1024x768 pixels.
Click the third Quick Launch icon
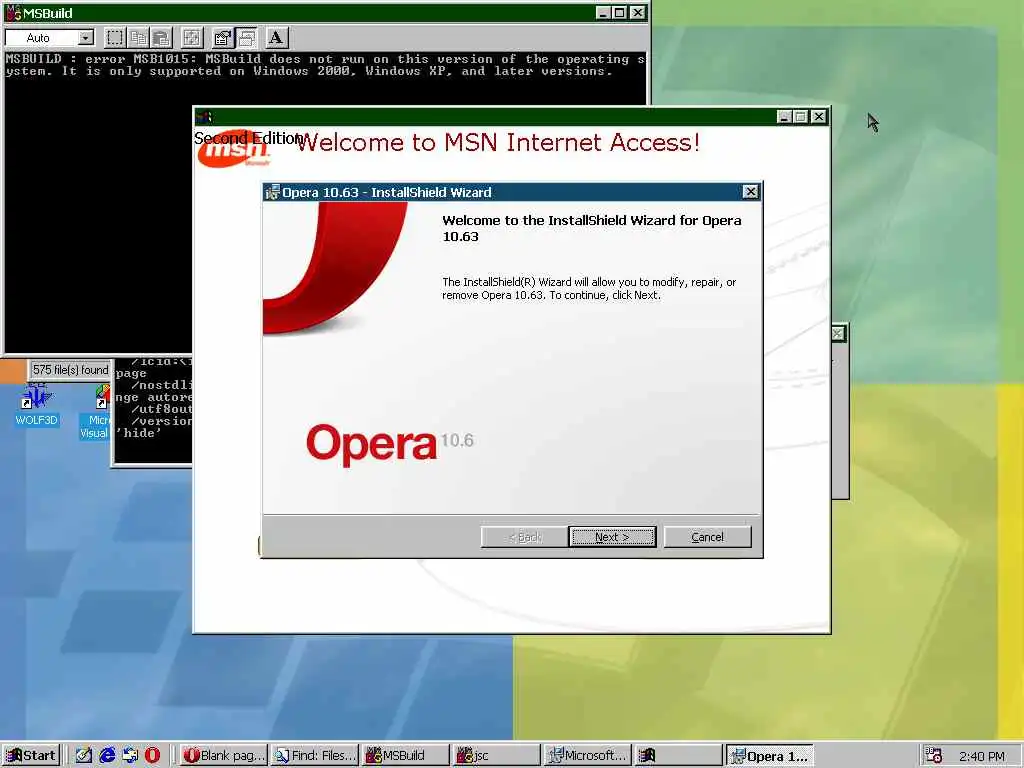click(130, 756)
